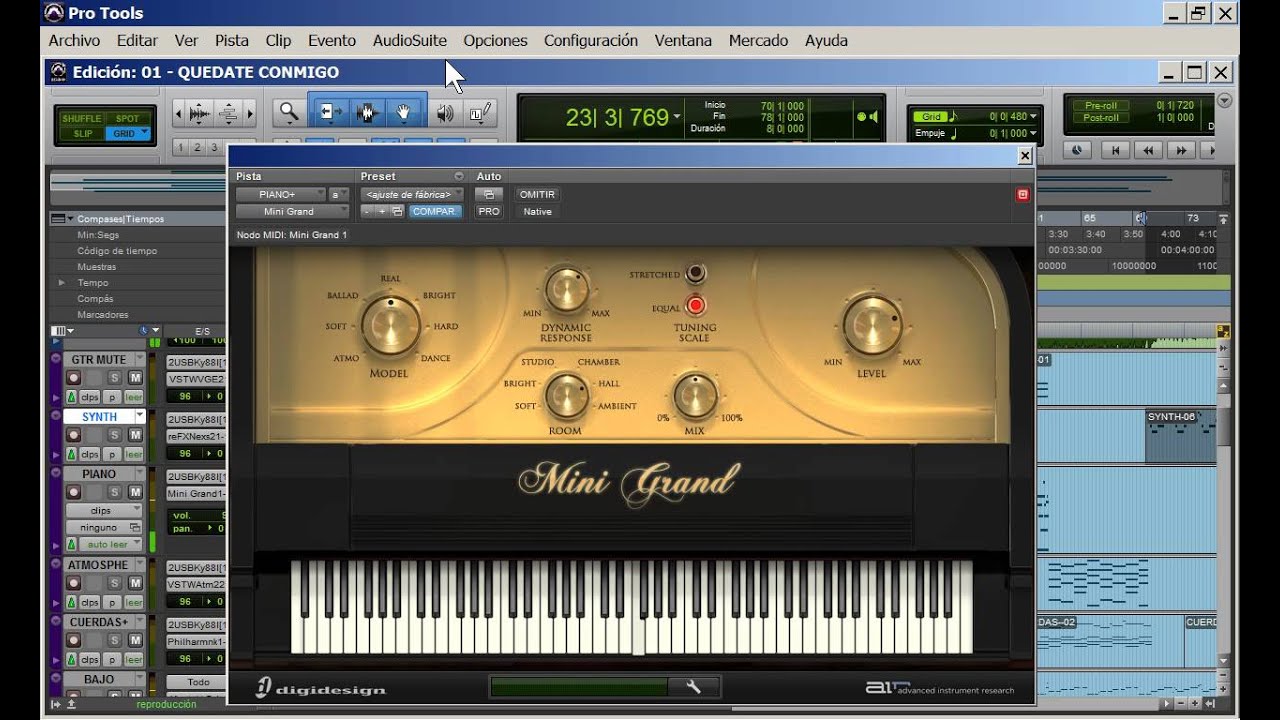Click the wrench settings icon in Mini Grand
1280x720 pixels.
click(693, 686)
